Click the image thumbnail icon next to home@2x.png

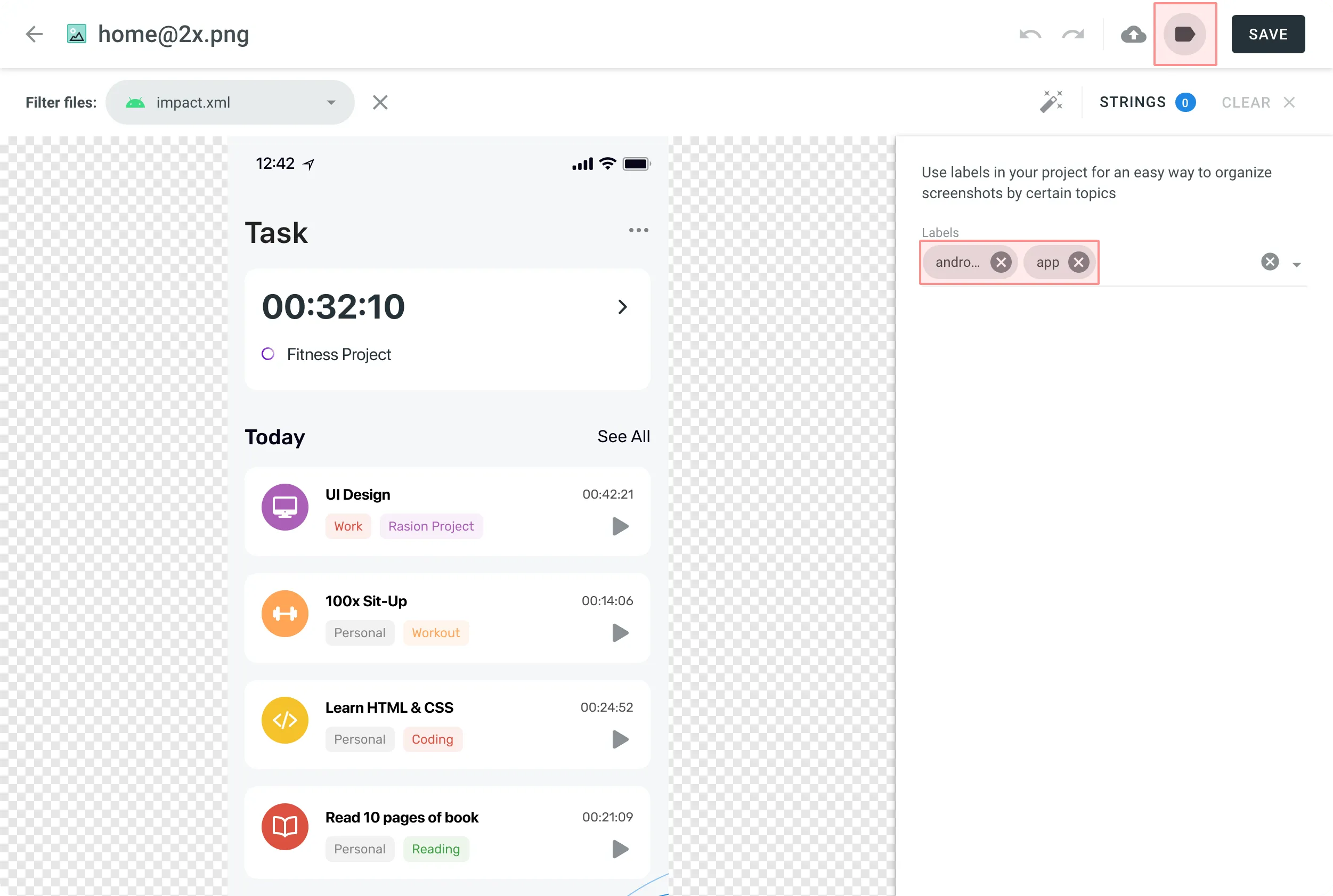[77, 34]
